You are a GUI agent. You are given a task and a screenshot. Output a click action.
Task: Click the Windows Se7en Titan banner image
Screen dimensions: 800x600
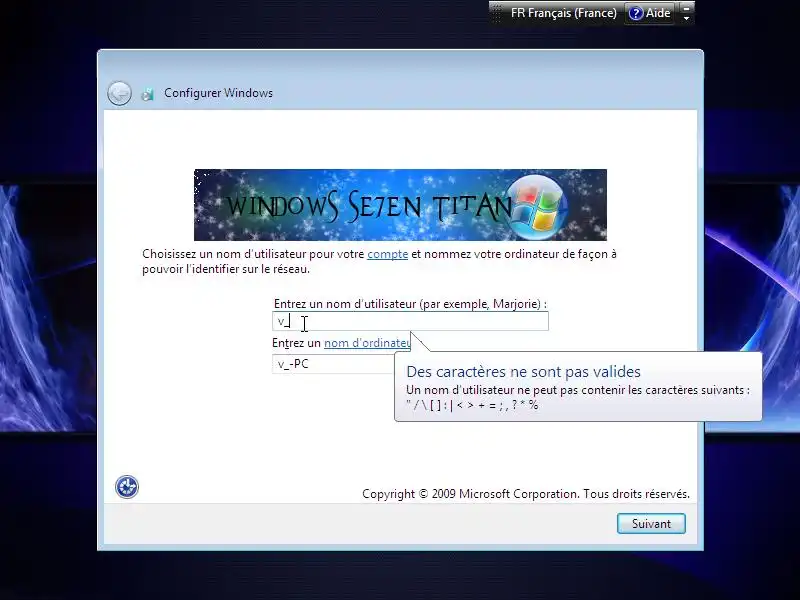400,205
